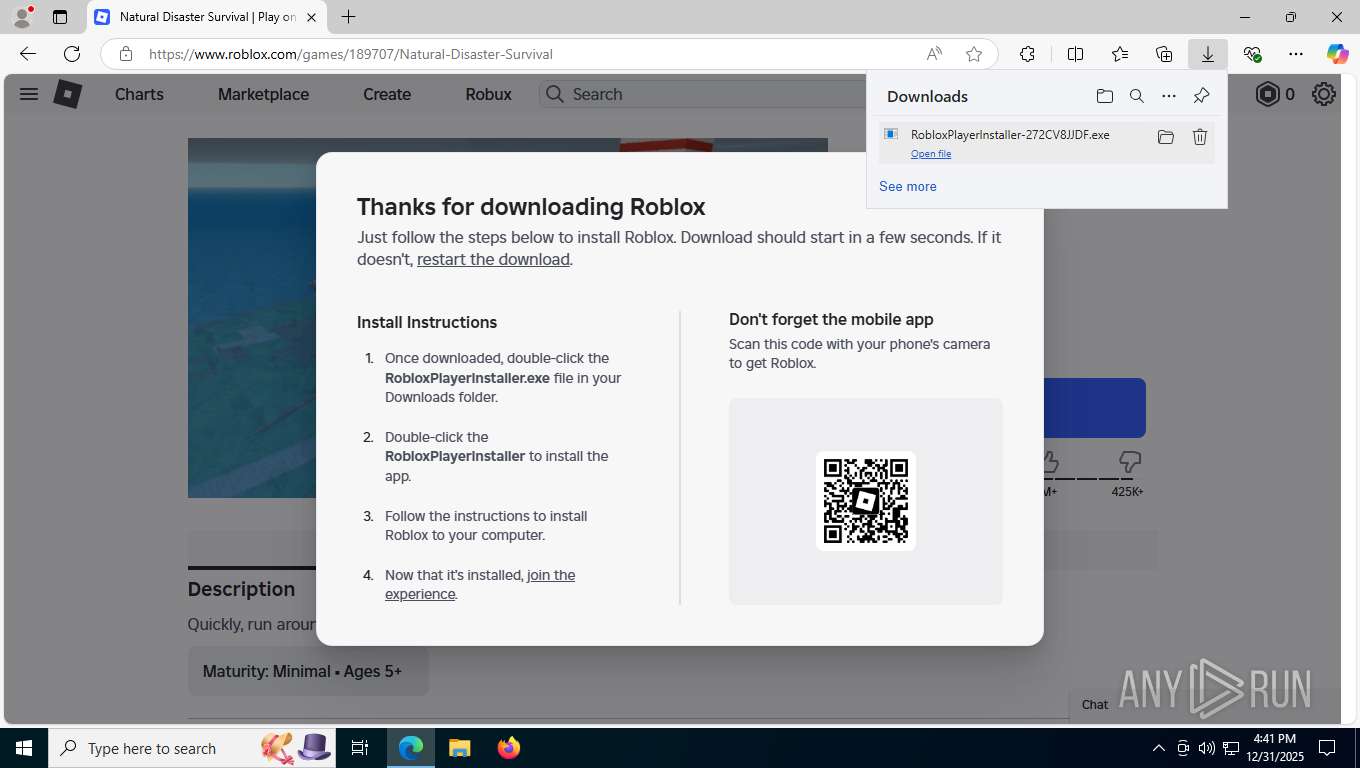Click See more in Downloads
Viewport: 1360px width, 768px height.
(x=908, y=186)
